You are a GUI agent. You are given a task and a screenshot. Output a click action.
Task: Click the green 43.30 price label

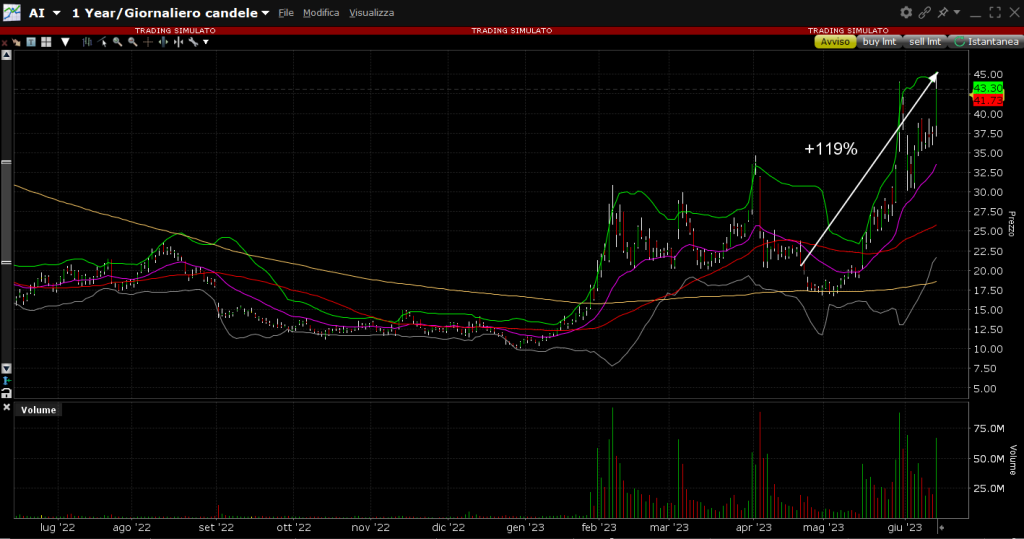pos(987,88)
